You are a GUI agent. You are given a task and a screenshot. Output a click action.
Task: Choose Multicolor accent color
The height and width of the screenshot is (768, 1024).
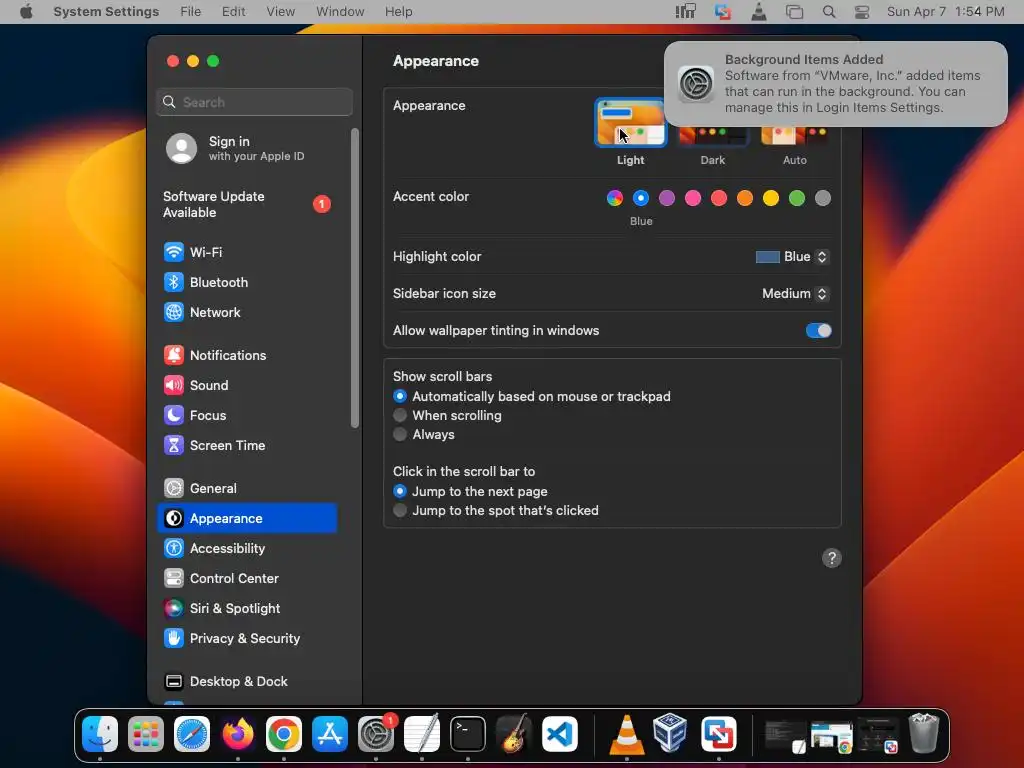615,198
